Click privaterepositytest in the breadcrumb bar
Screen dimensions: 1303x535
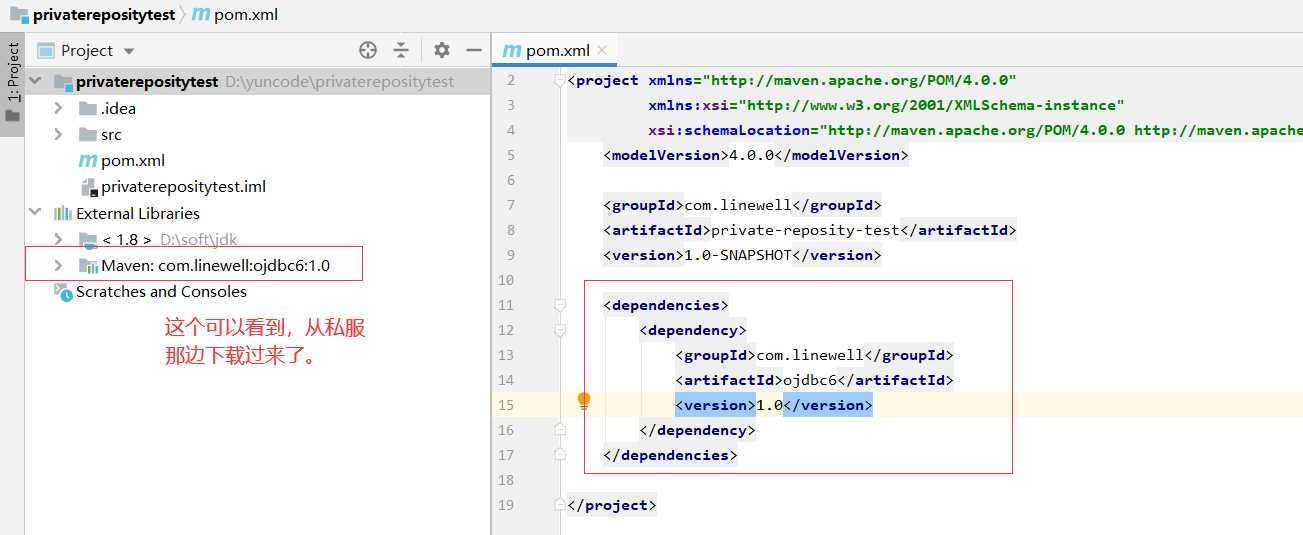[x=102, y=15]
